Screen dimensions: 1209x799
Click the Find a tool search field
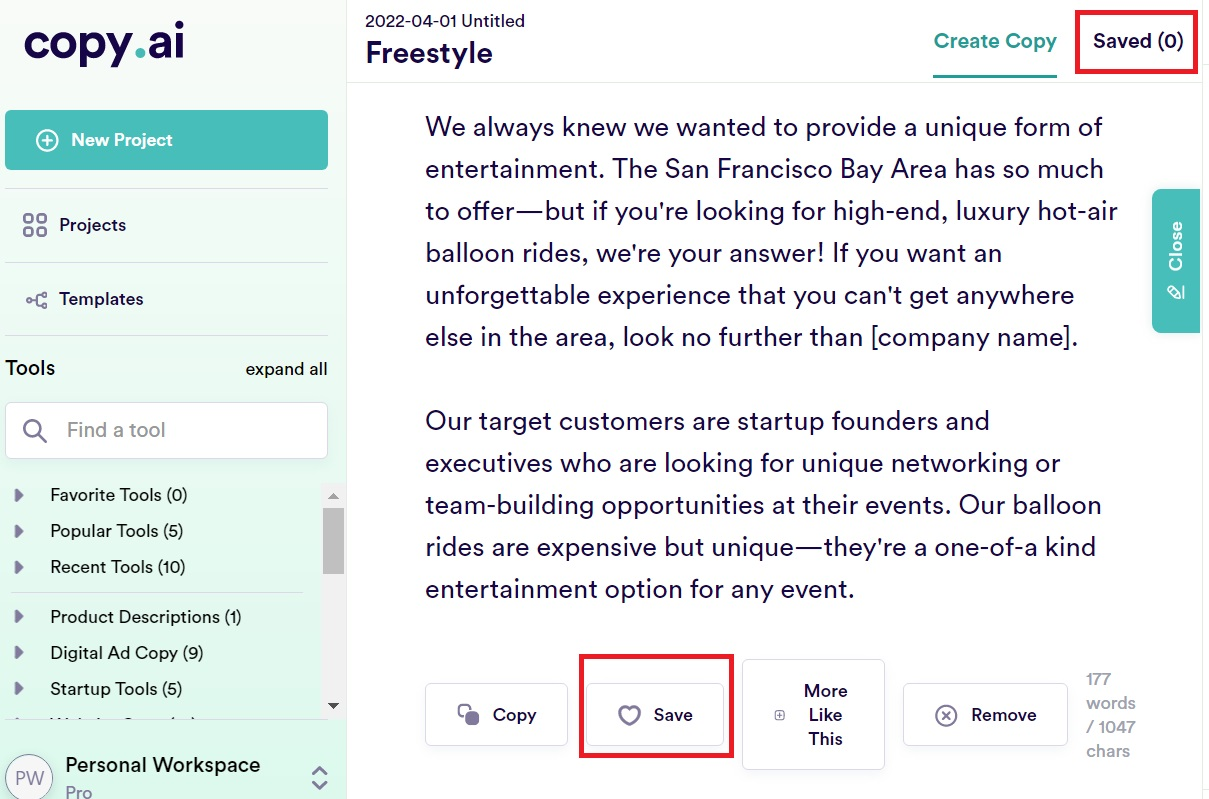click(x=166, y=430)
